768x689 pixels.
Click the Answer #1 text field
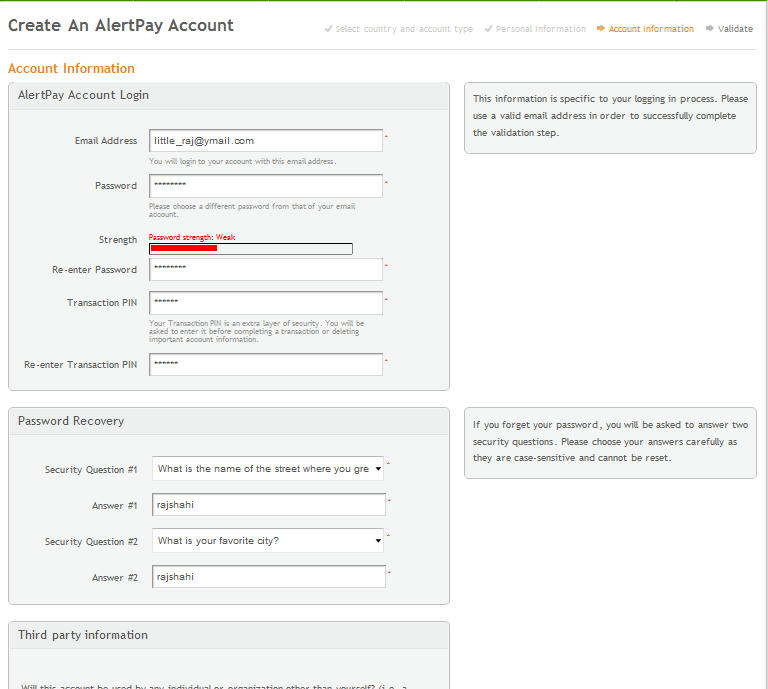coord(269,505)
